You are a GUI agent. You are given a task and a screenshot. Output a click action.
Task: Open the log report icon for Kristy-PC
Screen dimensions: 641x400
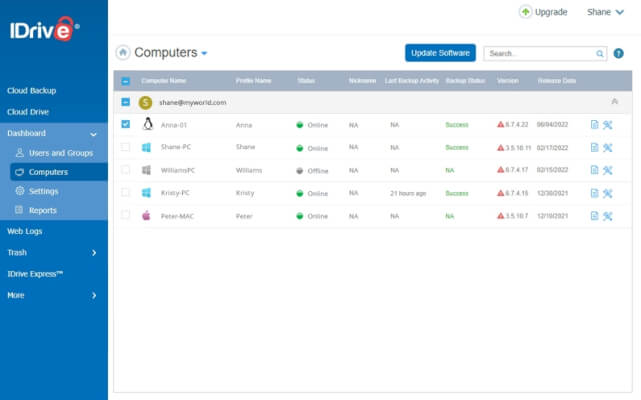pos(594,193)
